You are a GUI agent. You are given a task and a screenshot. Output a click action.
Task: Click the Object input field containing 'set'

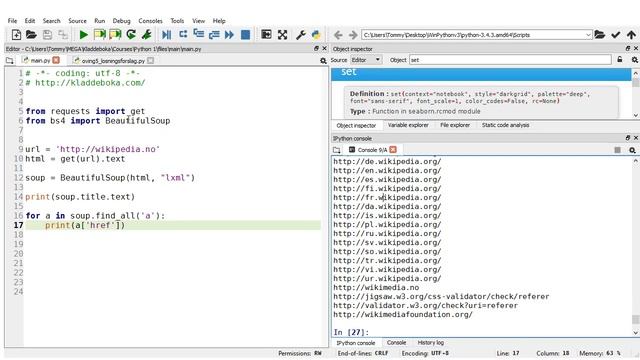[510, 60]
